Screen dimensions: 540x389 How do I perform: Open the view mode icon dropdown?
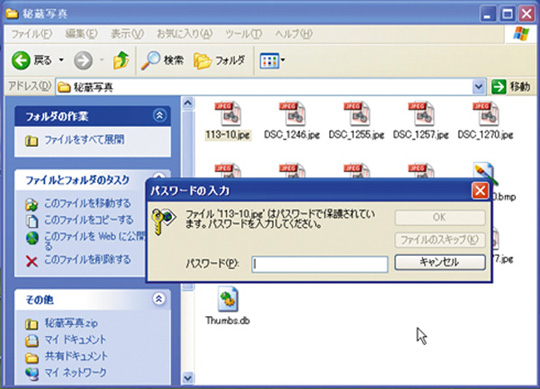(x=272, y=61)
